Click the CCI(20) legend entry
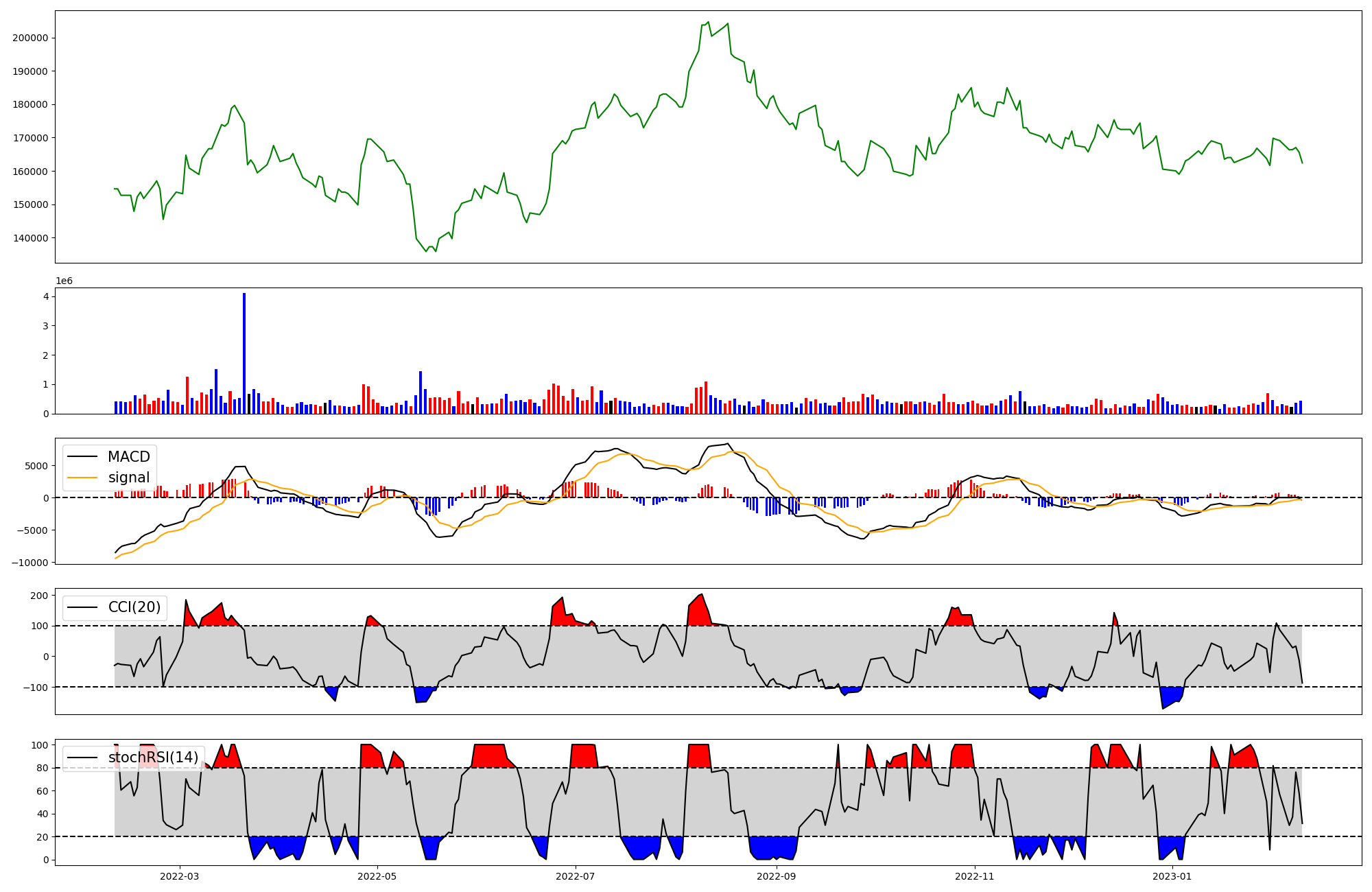This screenshot has width=1372, height=892. pos(134,607)
